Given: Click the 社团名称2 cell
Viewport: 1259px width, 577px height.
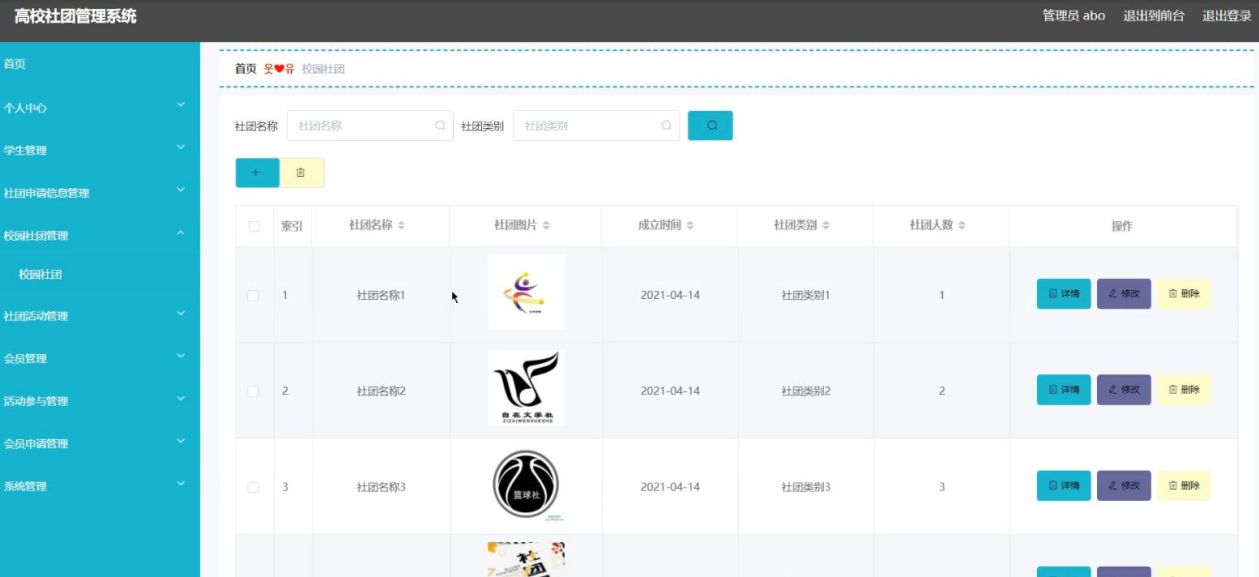Looking at the screenshot, I should click(381, 391).
